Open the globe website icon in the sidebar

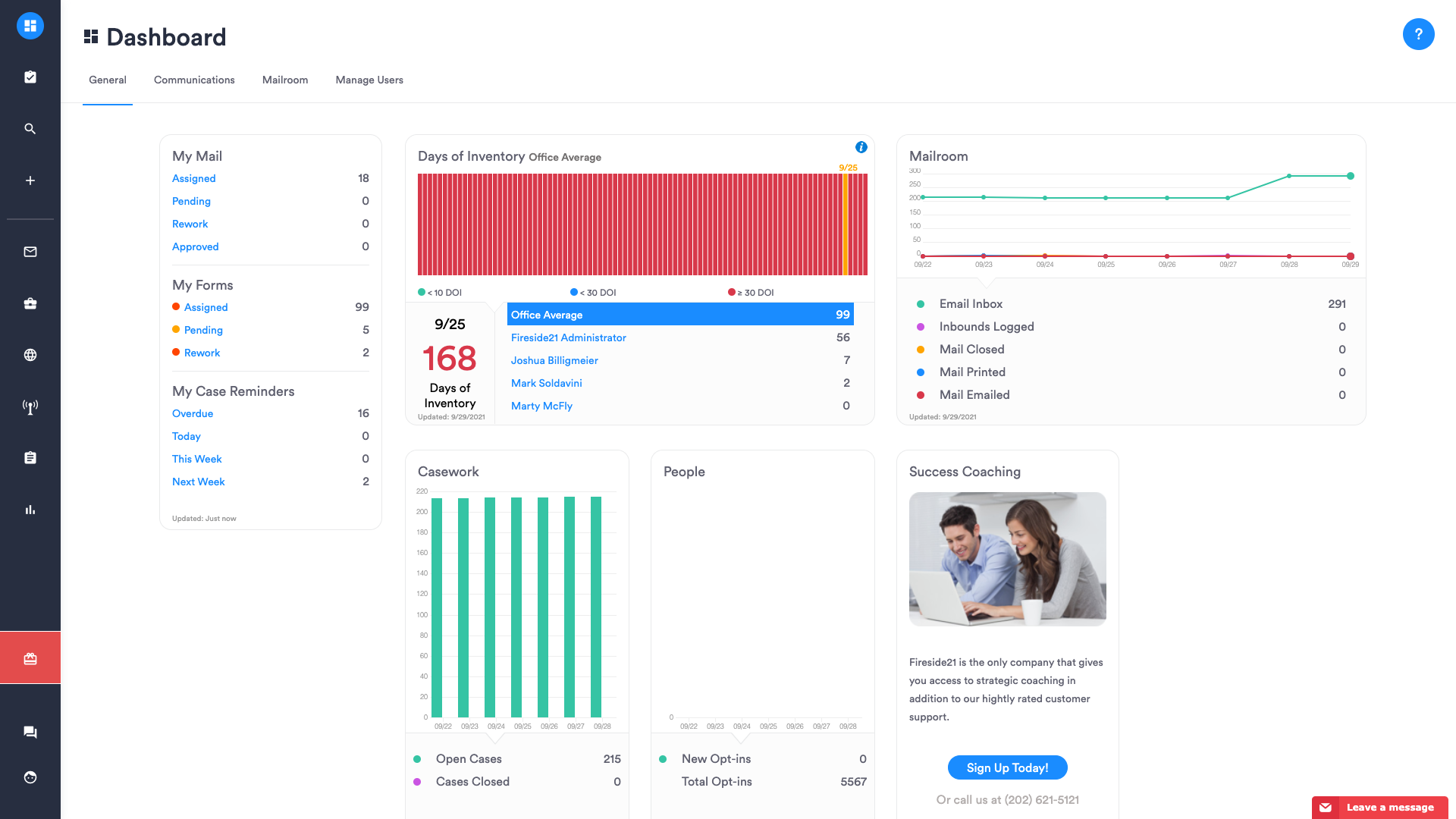[30, 354]
